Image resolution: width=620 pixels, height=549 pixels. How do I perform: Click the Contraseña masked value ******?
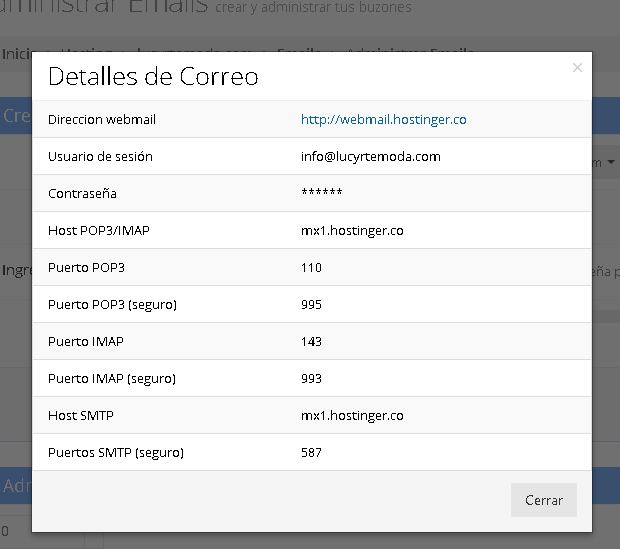(x=321, y=192)
